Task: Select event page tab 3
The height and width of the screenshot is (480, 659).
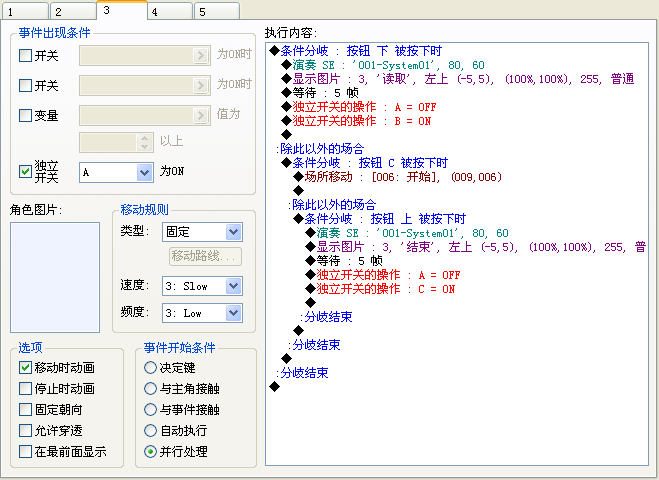Action: coord(122,10)
